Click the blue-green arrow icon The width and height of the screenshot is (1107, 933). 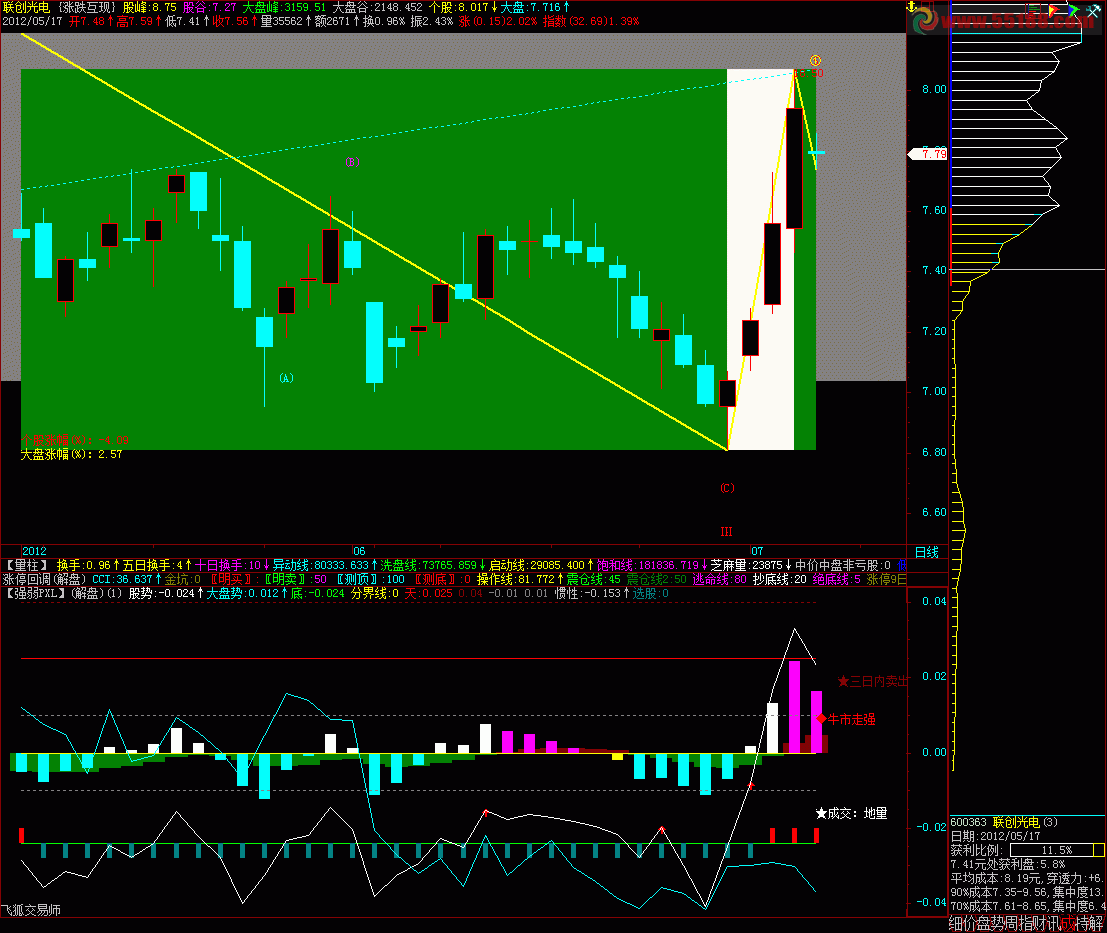pos(1074,10)
